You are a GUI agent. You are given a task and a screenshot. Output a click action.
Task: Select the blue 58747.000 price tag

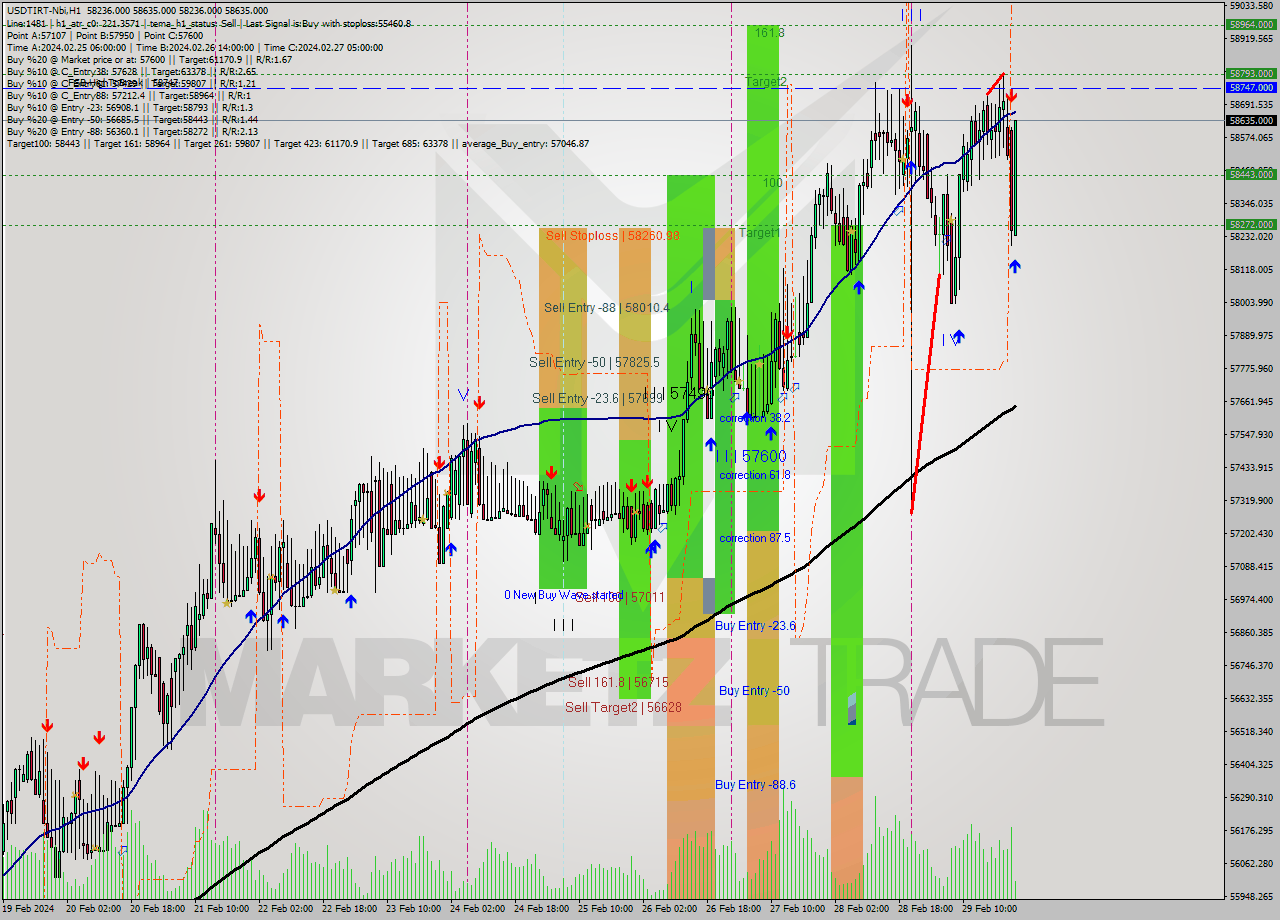1251,87
